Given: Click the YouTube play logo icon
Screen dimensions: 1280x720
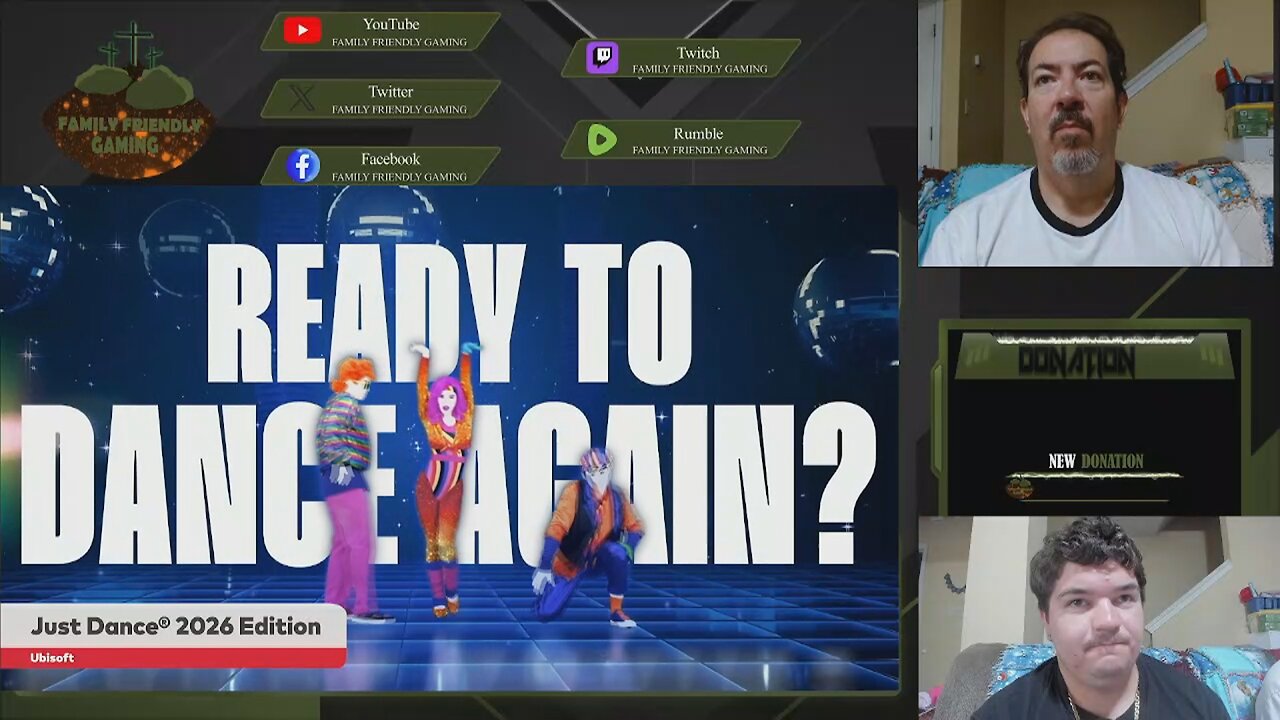Looking at the screenshot, I should (301, 31).
